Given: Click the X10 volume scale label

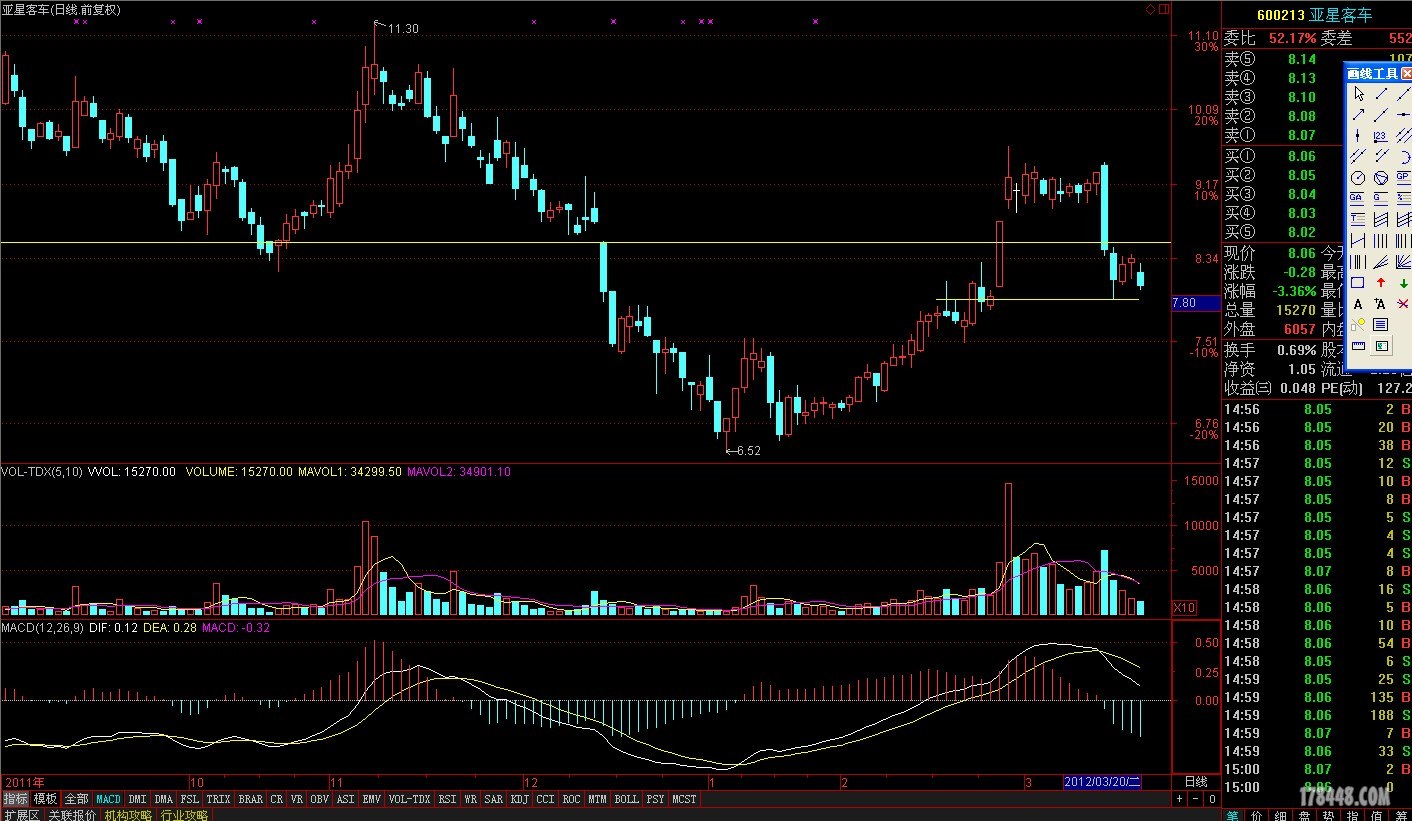Looking at the screenshot, I should [x=1184, y=608].
